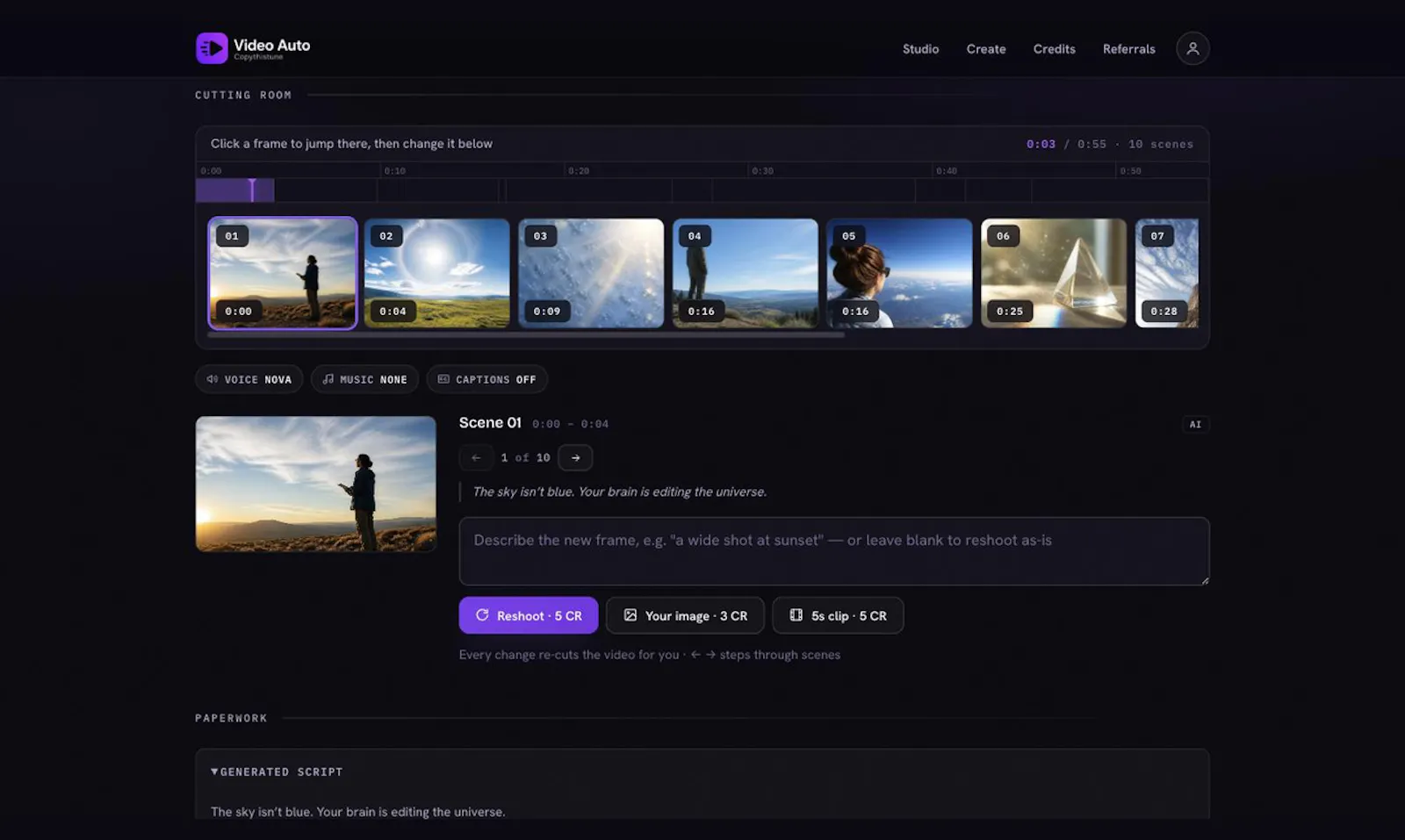Click the Cutting Room section label
The height and width of the screenshot is (840, 1405).
(243, 95)
